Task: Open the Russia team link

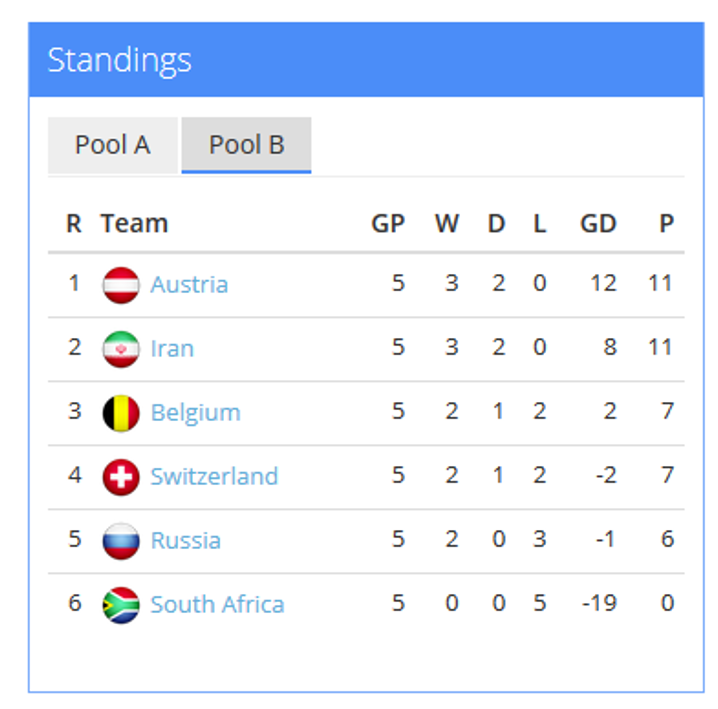Action: tap(185, 540)
